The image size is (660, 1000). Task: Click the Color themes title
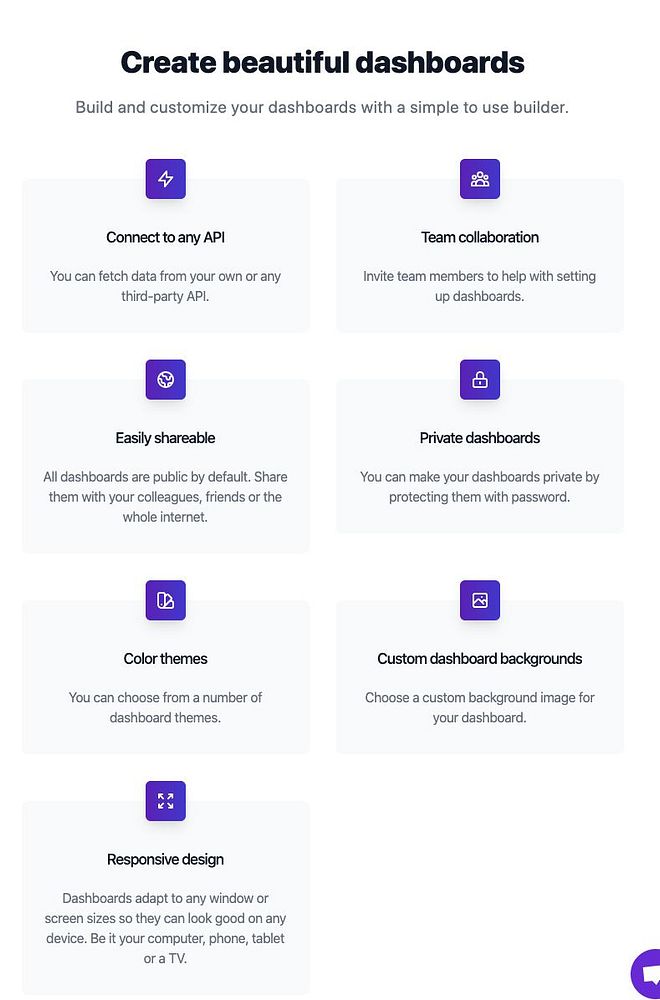[x=166, y=659]
